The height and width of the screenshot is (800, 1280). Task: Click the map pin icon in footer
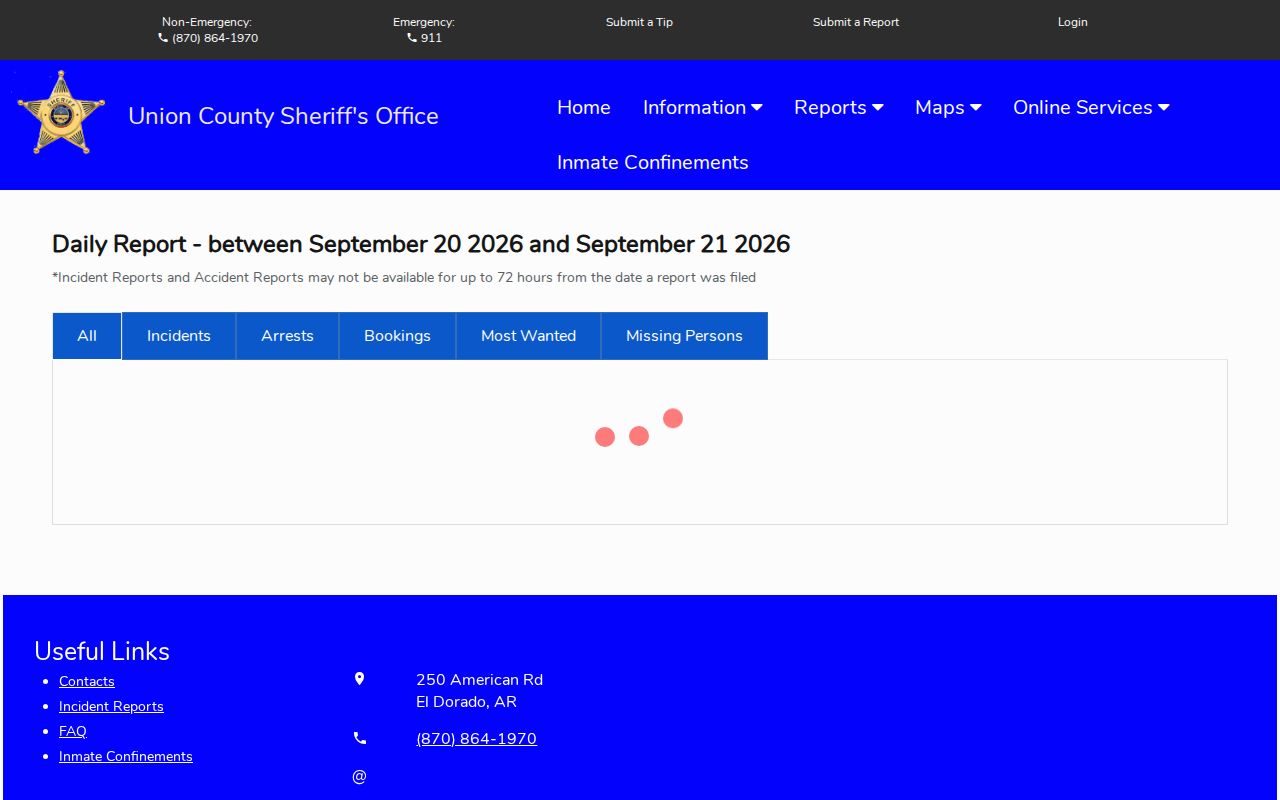tap(360, 679)
